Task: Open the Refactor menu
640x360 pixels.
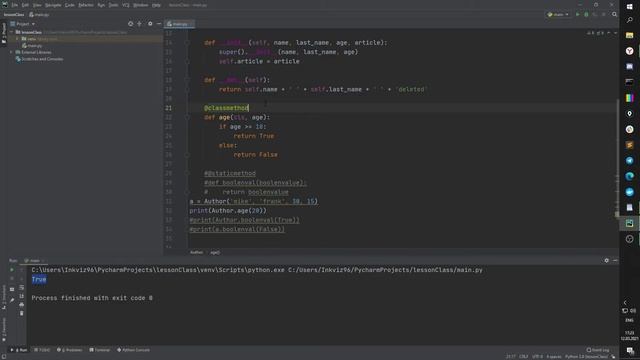Action: 86,5
